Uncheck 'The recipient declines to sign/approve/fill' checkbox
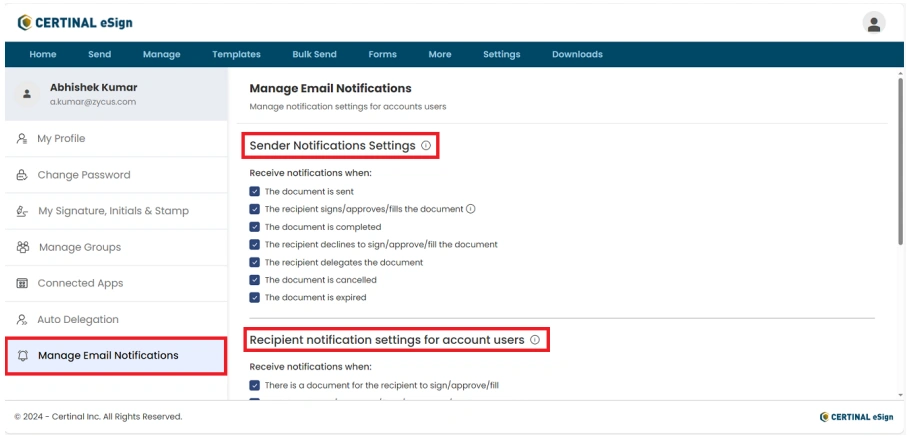 pyautogui.click(x=255, y=245)
